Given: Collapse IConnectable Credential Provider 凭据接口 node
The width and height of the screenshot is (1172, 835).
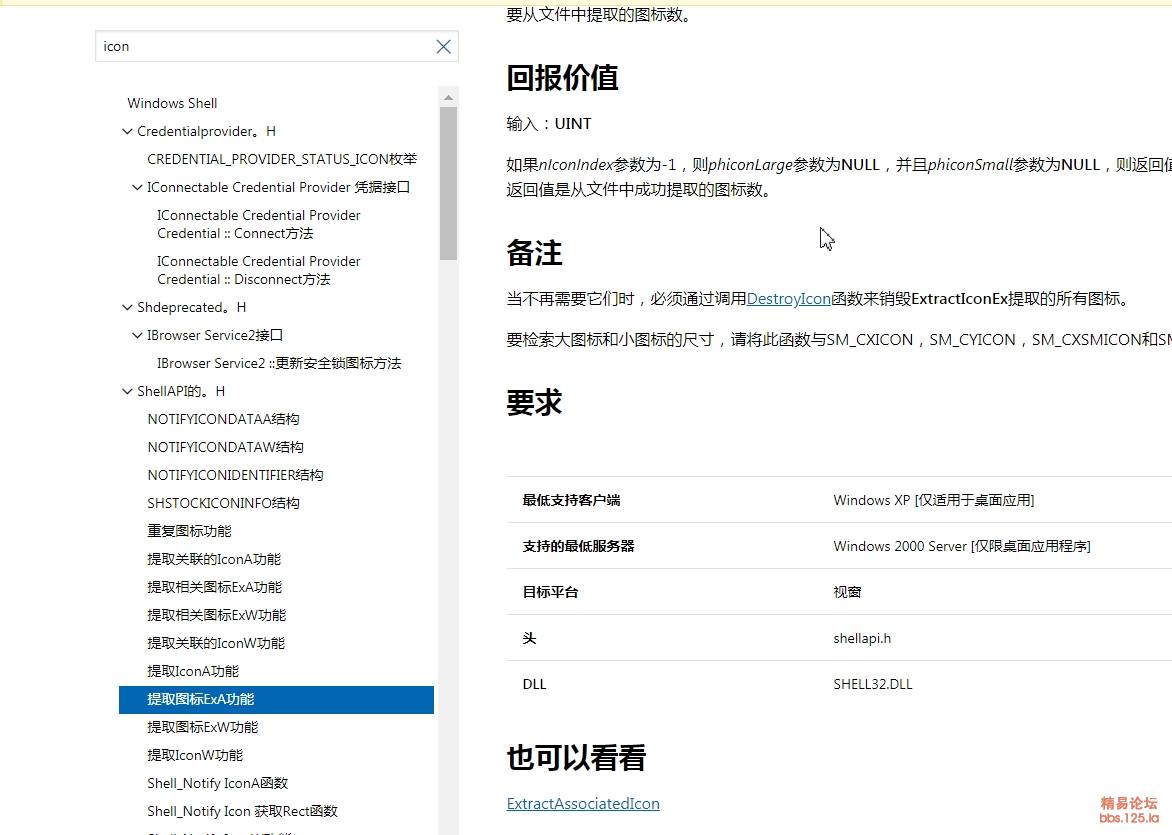Looking at the screenshot, I should point(137,188).
